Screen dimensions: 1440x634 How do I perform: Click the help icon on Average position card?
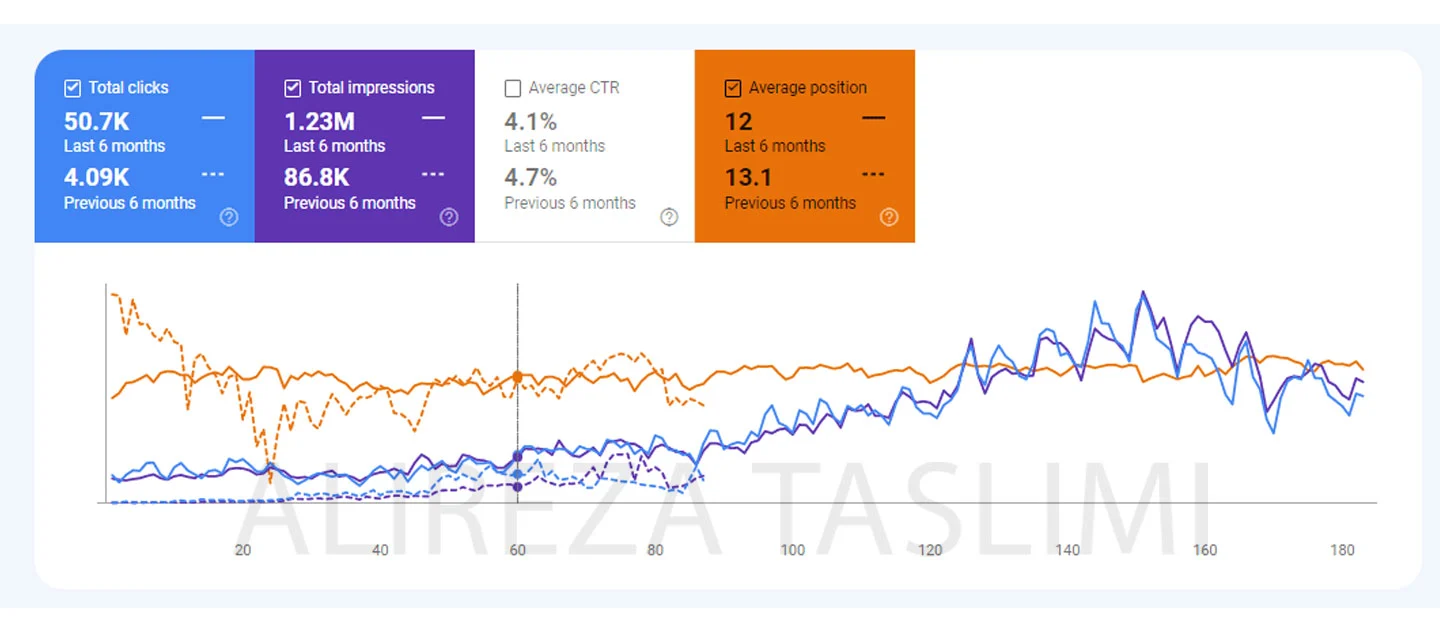point(889,217)
